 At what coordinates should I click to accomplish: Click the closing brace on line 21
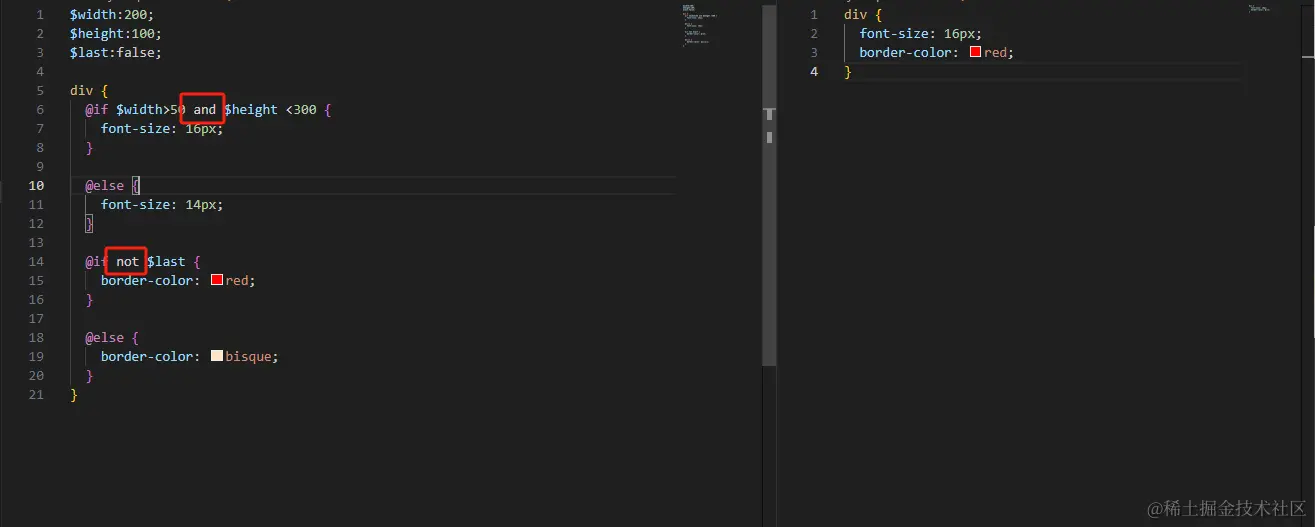73,394
